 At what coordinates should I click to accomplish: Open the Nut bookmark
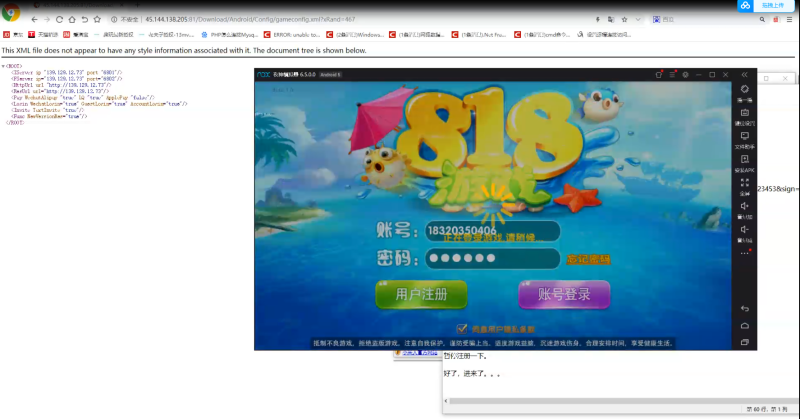pyautogui.click(x=480, y=35)
